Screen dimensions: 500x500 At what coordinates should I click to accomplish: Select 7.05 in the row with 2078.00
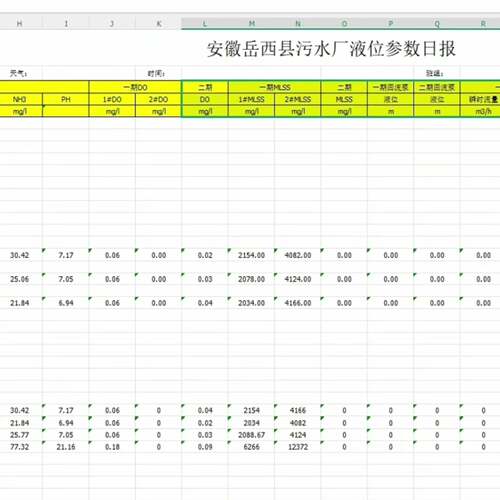[66, 279]
